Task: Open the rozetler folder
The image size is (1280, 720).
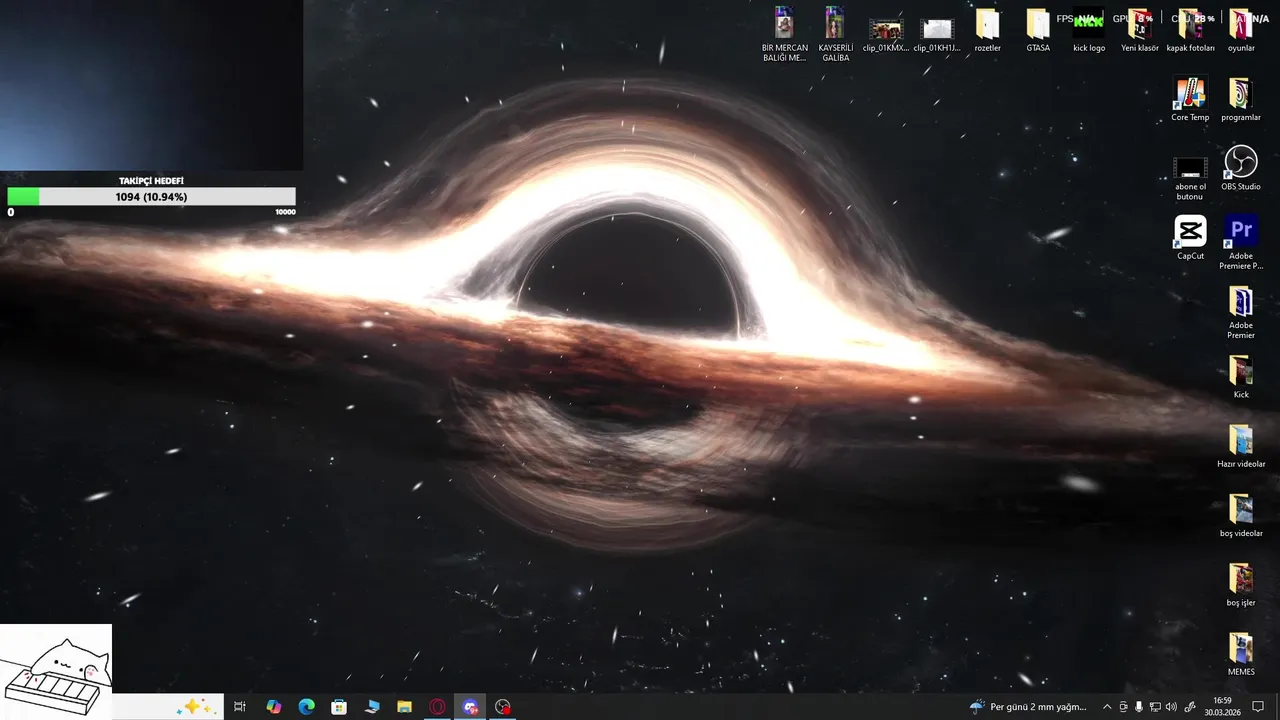Action: (x=987, y=31)
